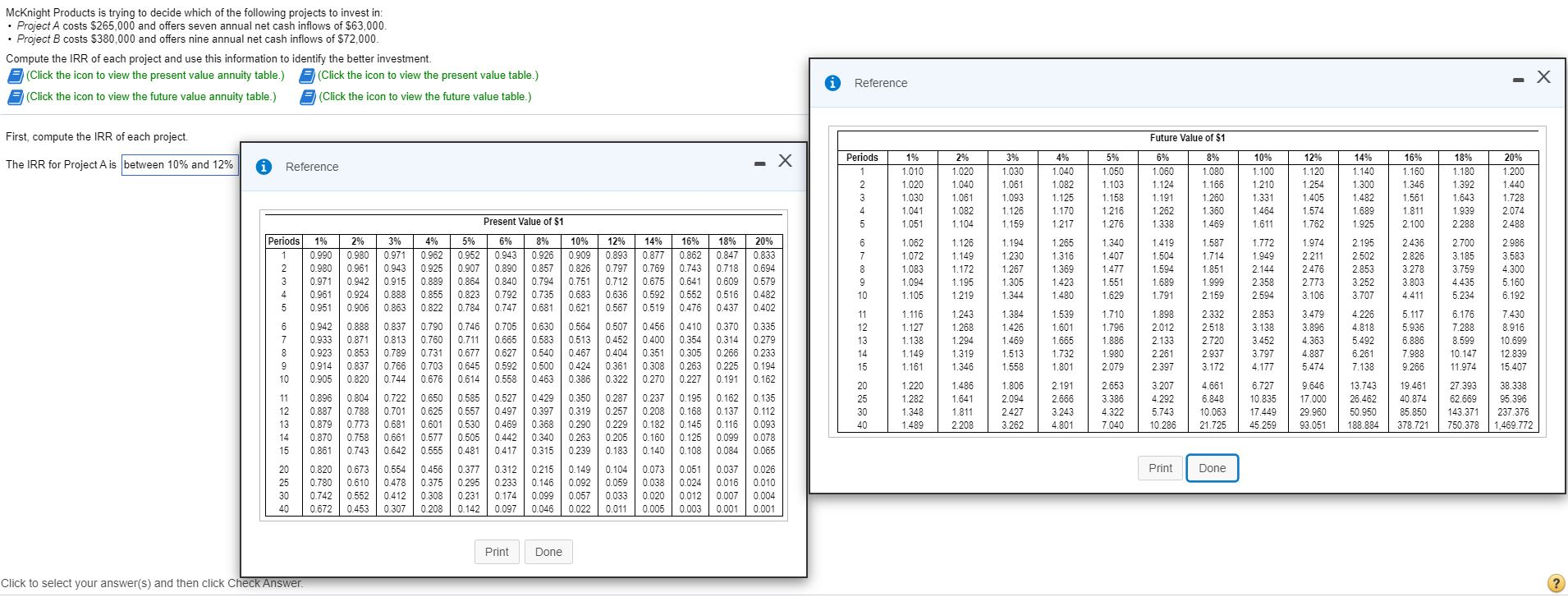Image resolution: width=1568 pixels, height=597 pixels.
Task: Select the 20% column header in Future Value table
Action: pyautogui.click(x=1513, y=158)
